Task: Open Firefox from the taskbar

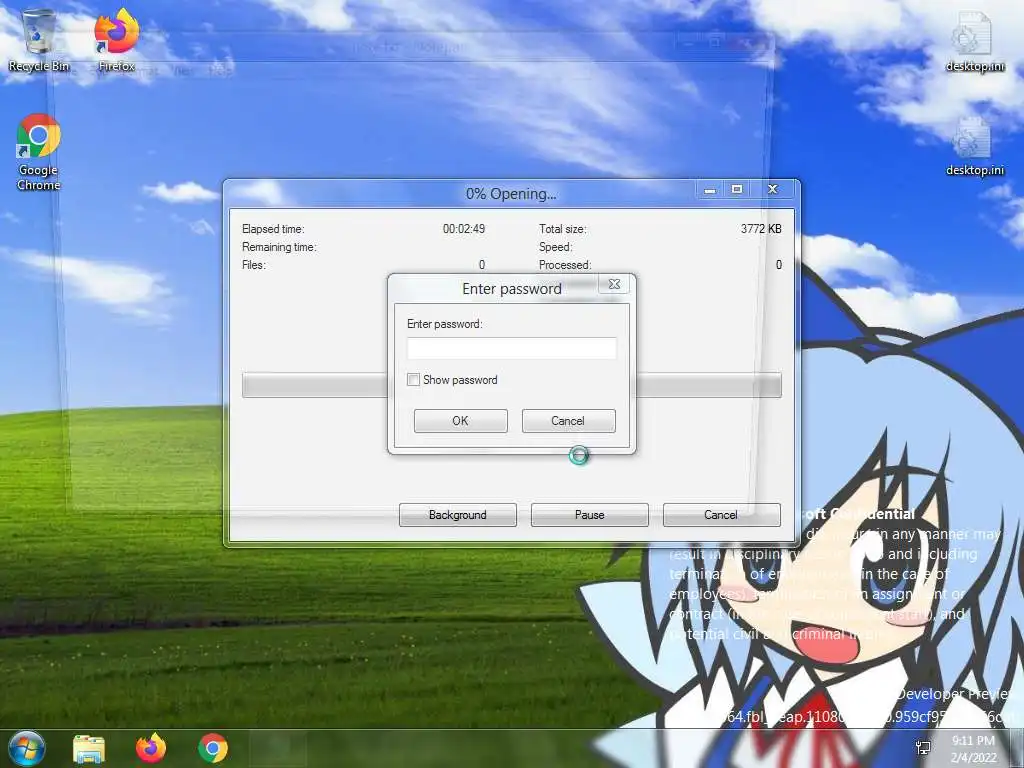Action: click(x=151, y=748)
